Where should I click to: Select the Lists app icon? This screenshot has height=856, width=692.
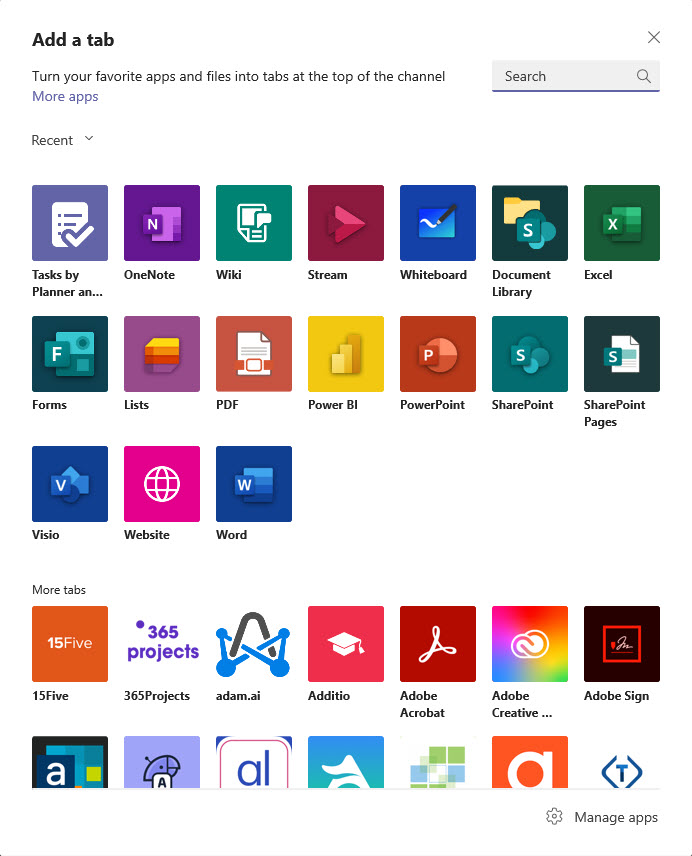click(162, 354)
